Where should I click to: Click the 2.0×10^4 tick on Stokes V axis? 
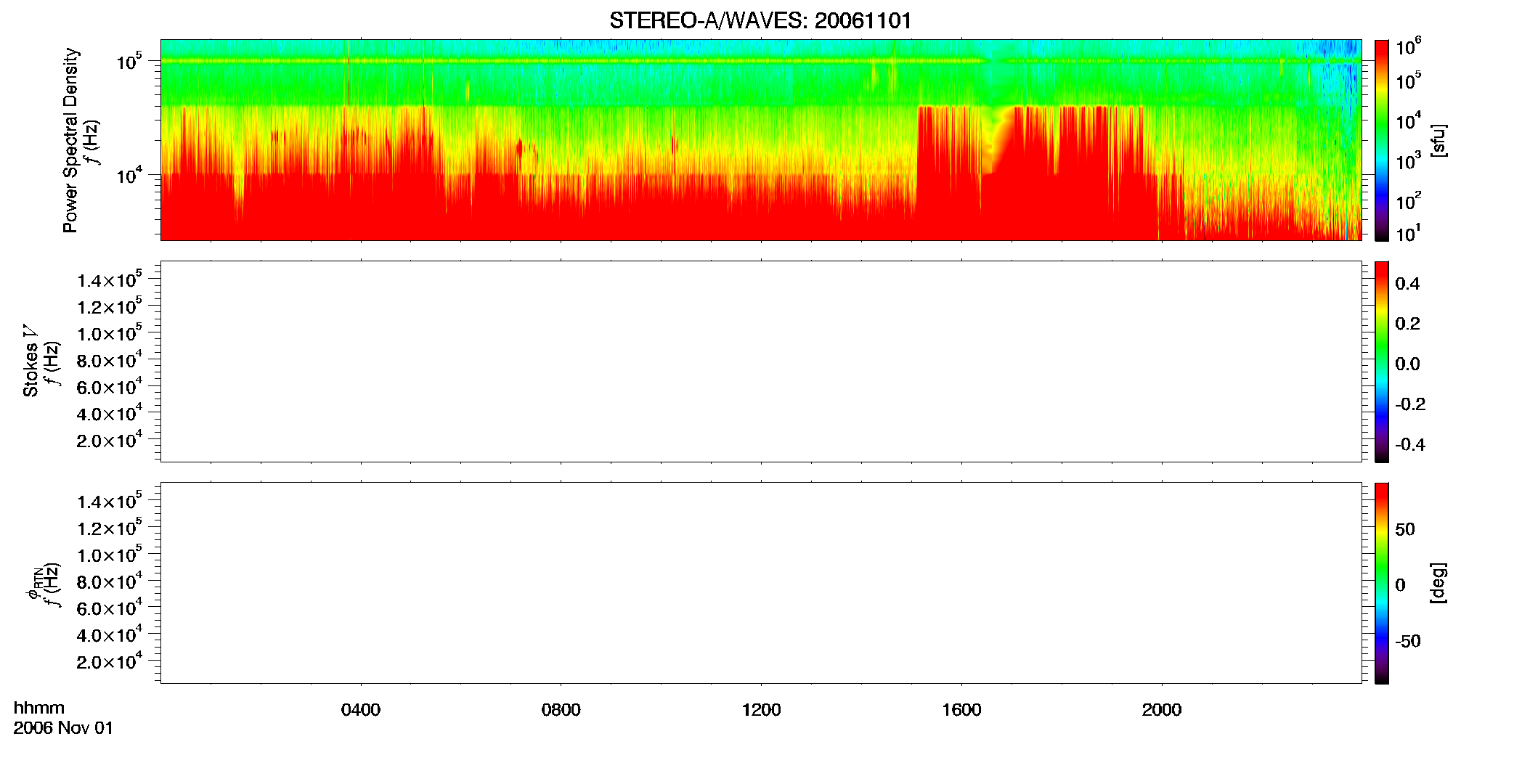coord(110,439)
